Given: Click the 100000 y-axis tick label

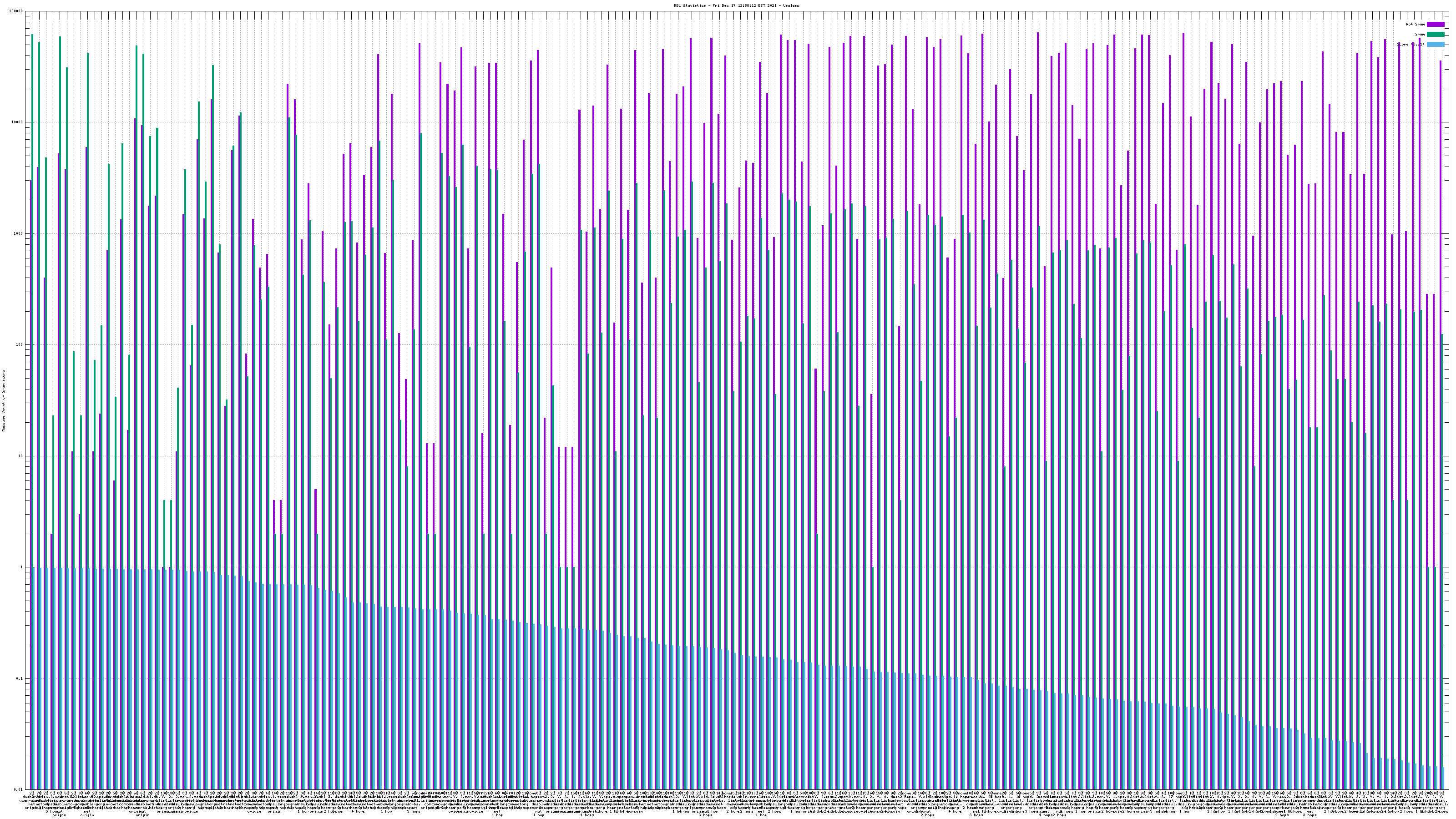Looking at the screenshot, I should (17, 11).
